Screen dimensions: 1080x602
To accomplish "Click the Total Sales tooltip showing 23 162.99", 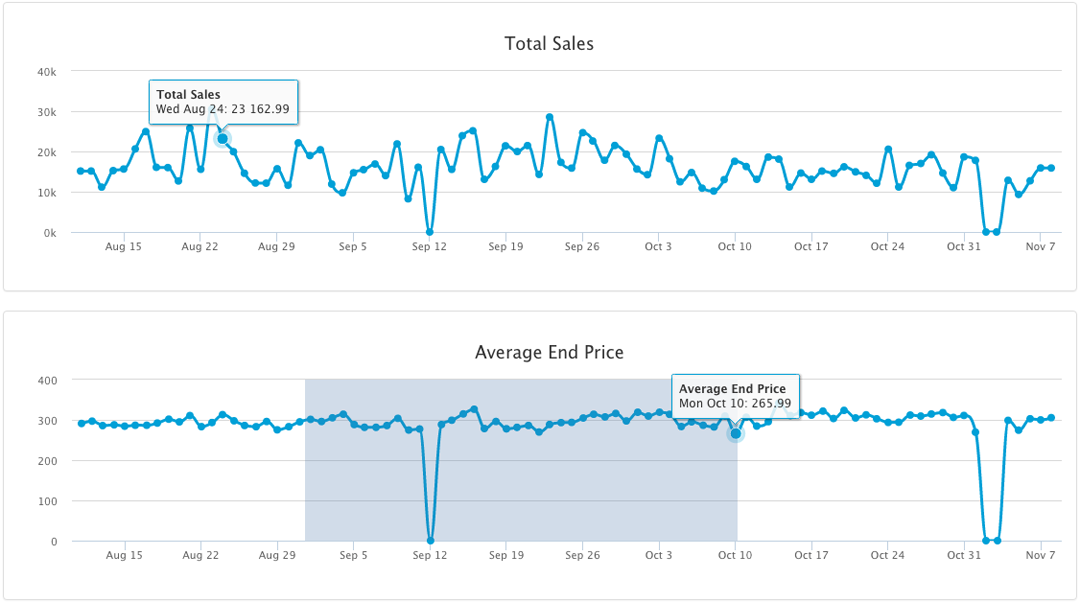I will (x=223, y=101).
